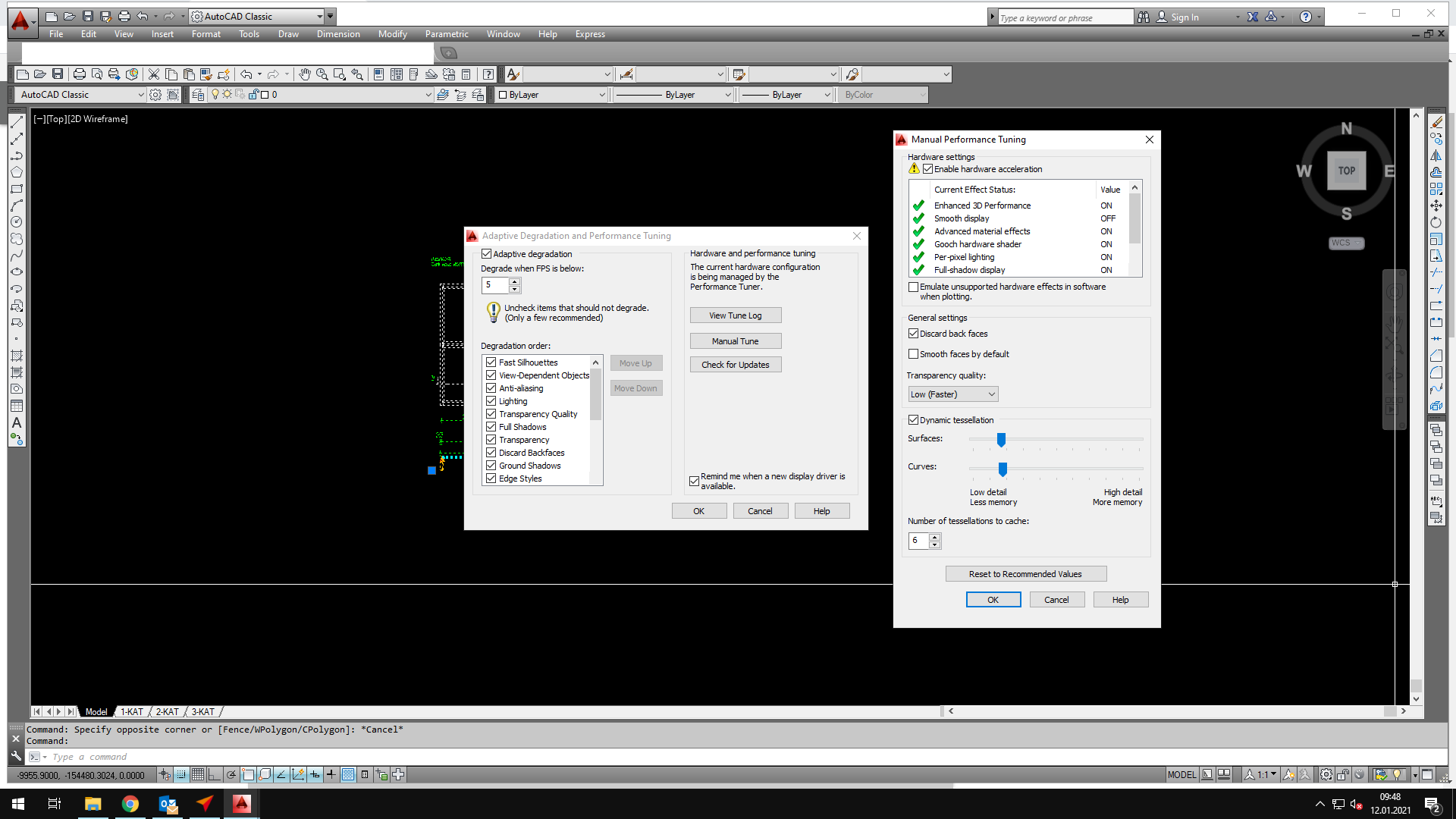1456x819 pixels.
Task: Open the AutoCAD taskbar icon
Action: click(241, 804)
